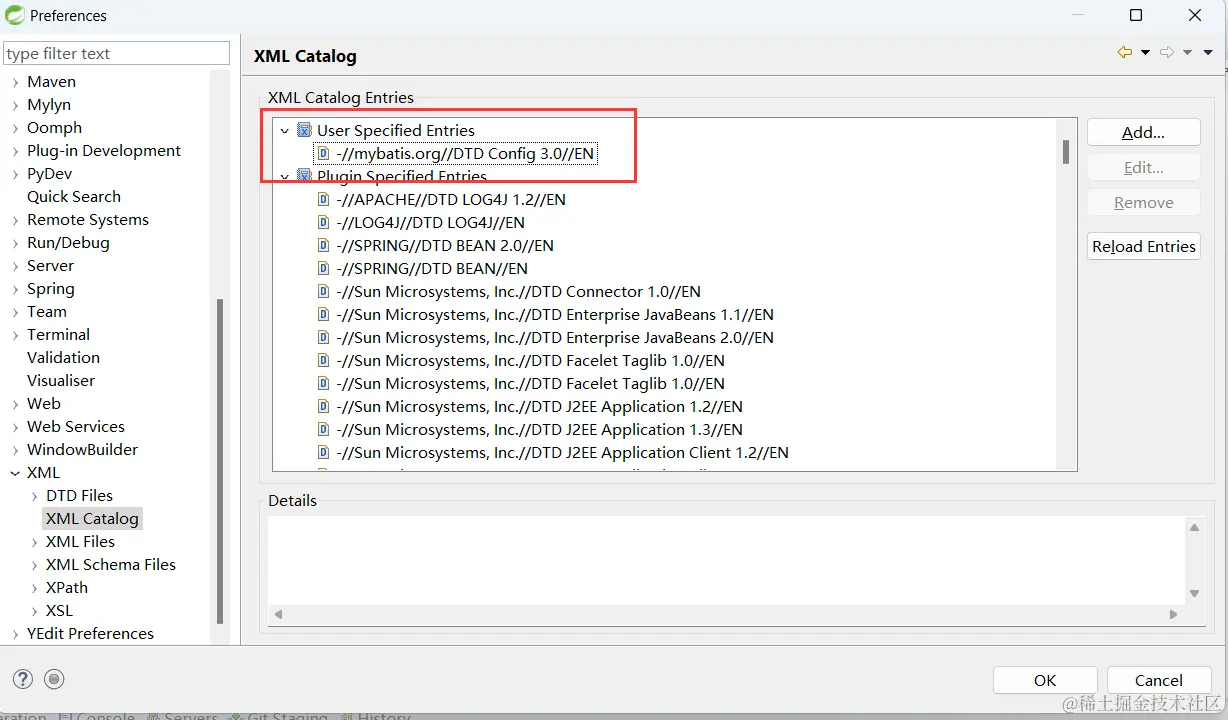
Task: Select XML Files in preferences tree
Action: (x=80, y=541)
